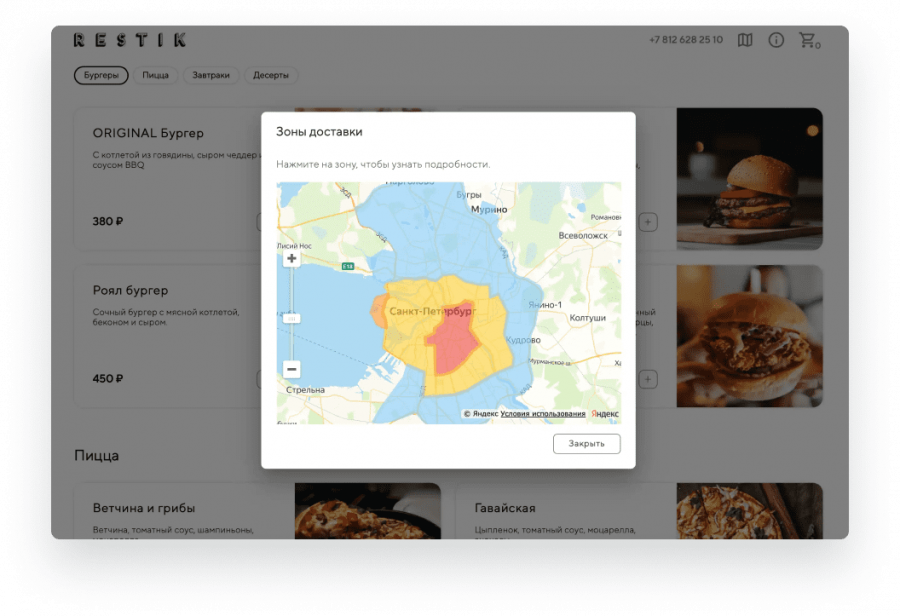900x616 pixels.
Task: Click the map zoom slider handle
Action: [292, 318]
